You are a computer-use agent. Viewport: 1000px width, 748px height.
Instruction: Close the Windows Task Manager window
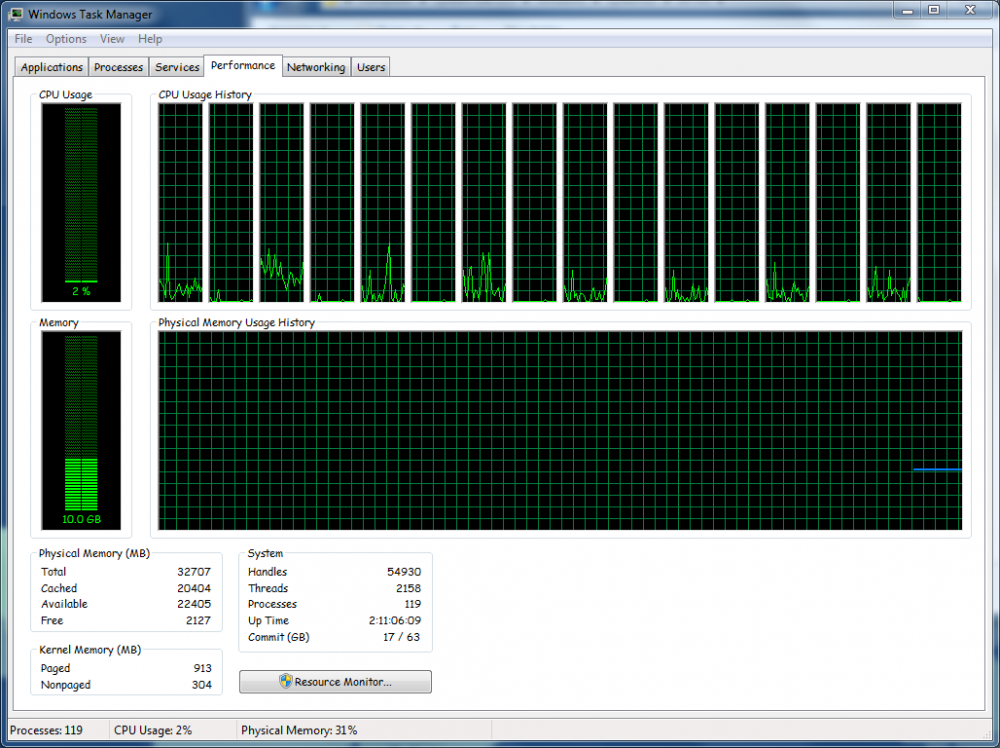(x=969, y=10)
